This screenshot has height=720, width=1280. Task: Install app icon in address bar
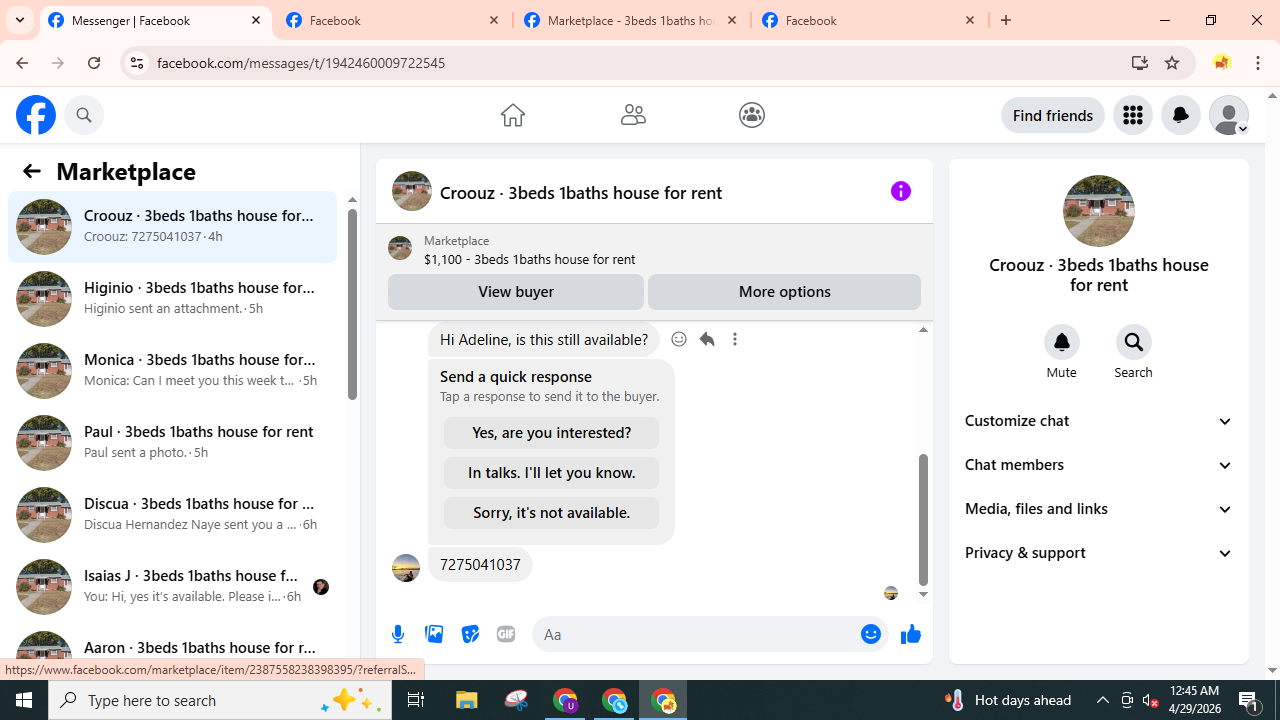(1140, 63)
